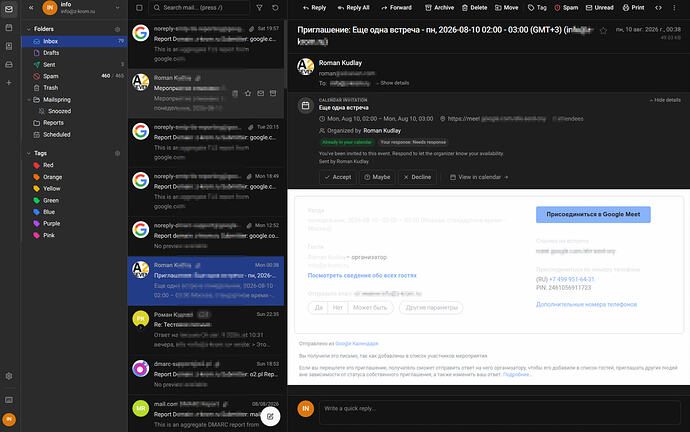690x432 pixels.
Task: Open the Spam folder
Action: tap(74, 76)
